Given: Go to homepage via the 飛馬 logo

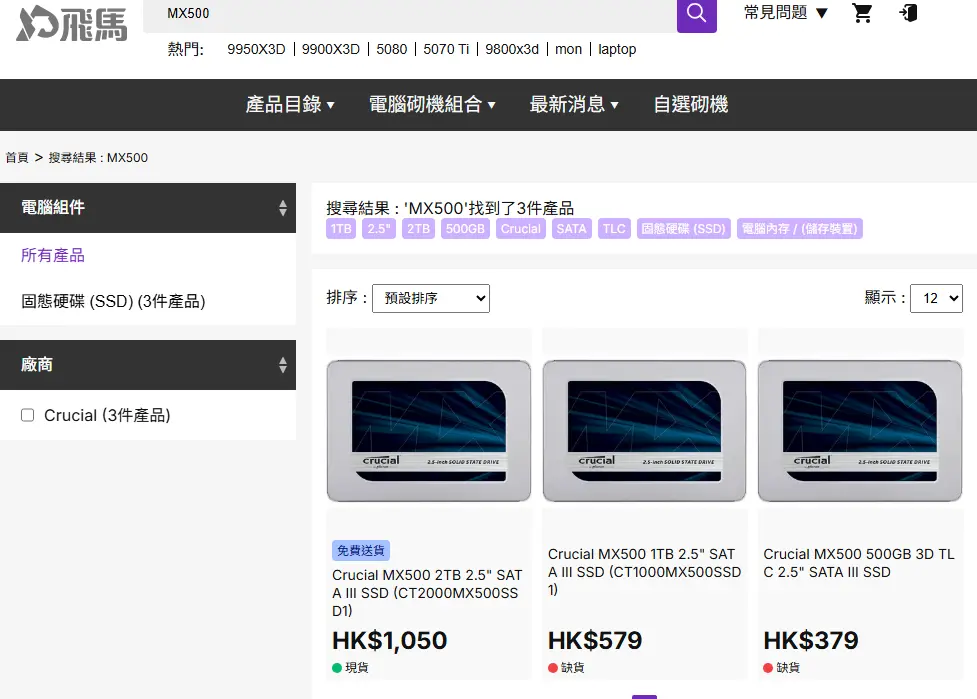Looking at the screenshot, I should point(72,24).
